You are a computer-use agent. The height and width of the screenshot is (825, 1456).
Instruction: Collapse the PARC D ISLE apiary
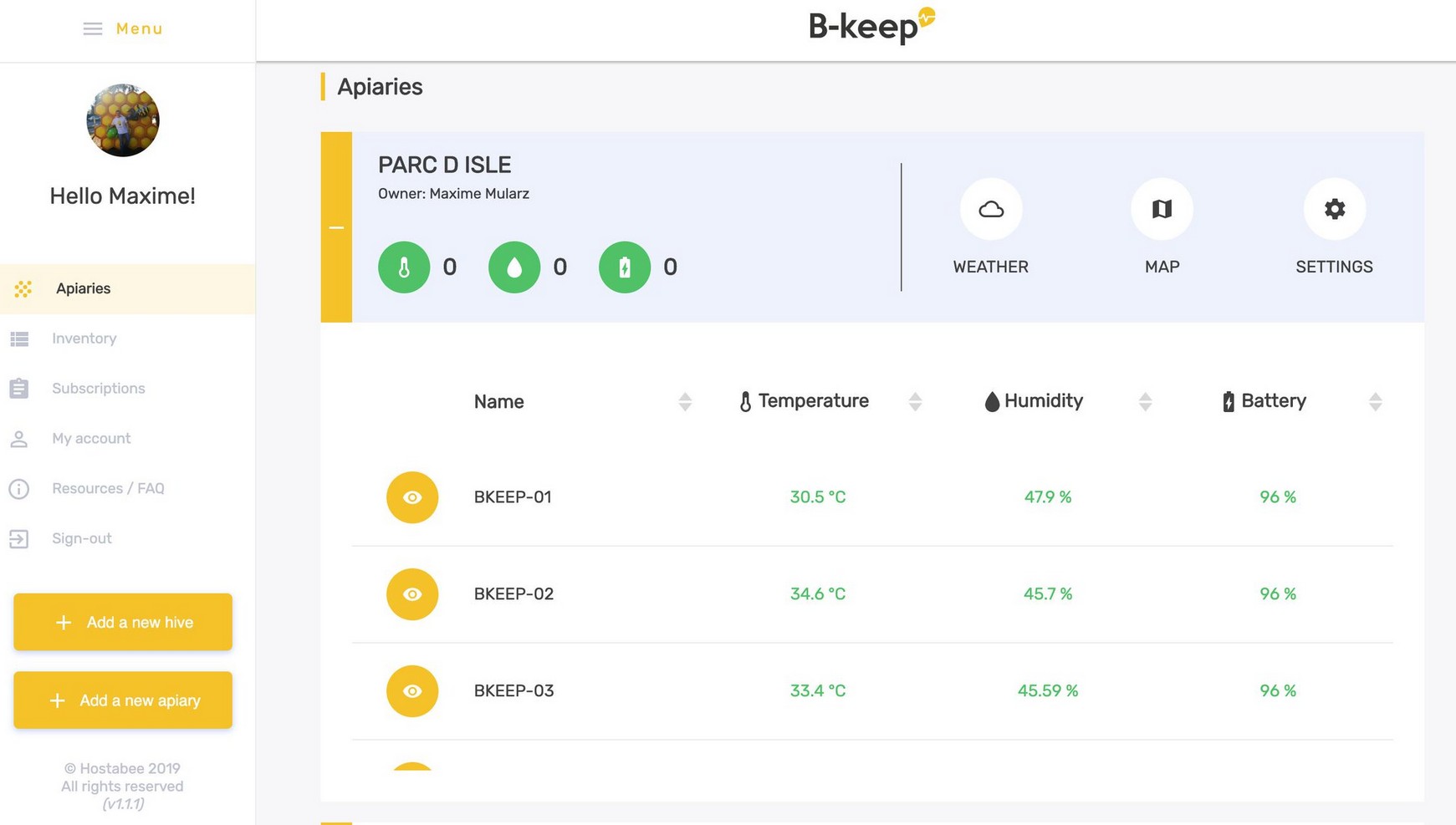(x=336, y=227)
